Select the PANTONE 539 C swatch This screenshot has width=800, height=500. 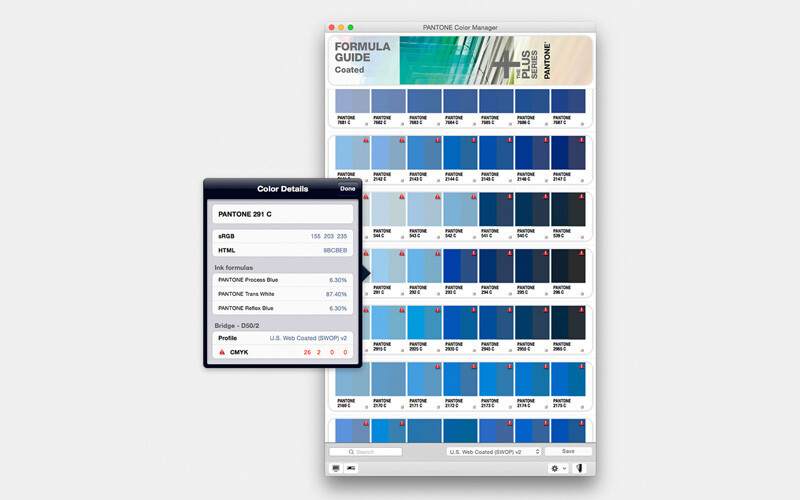tap(568, 209)
